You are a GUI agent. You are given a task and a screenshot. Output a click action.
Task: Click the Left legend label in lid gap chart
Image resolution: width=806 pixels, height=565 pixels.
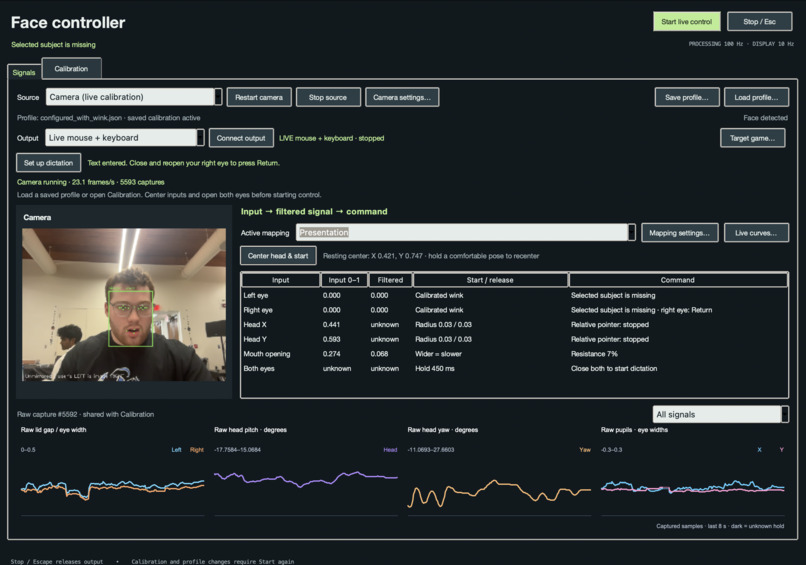(176, 450)
